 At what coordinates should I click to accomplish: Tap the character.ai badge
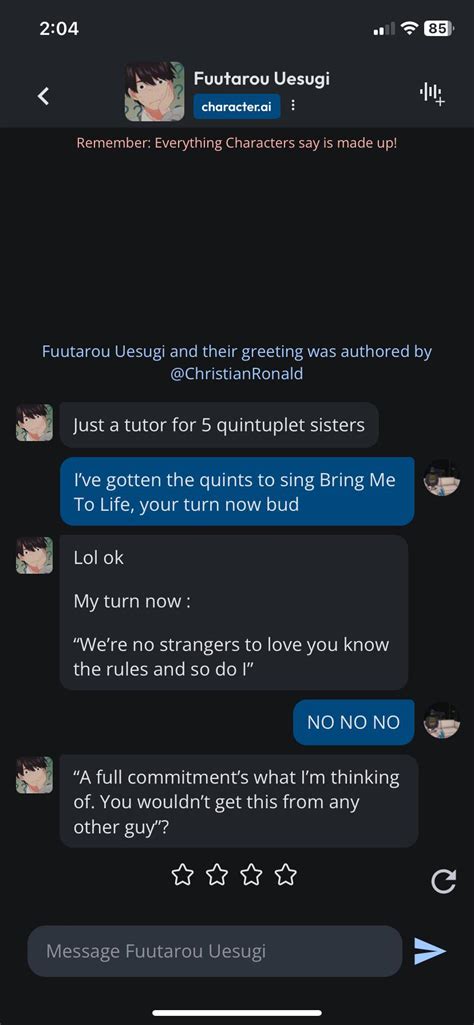coord(237,106)
